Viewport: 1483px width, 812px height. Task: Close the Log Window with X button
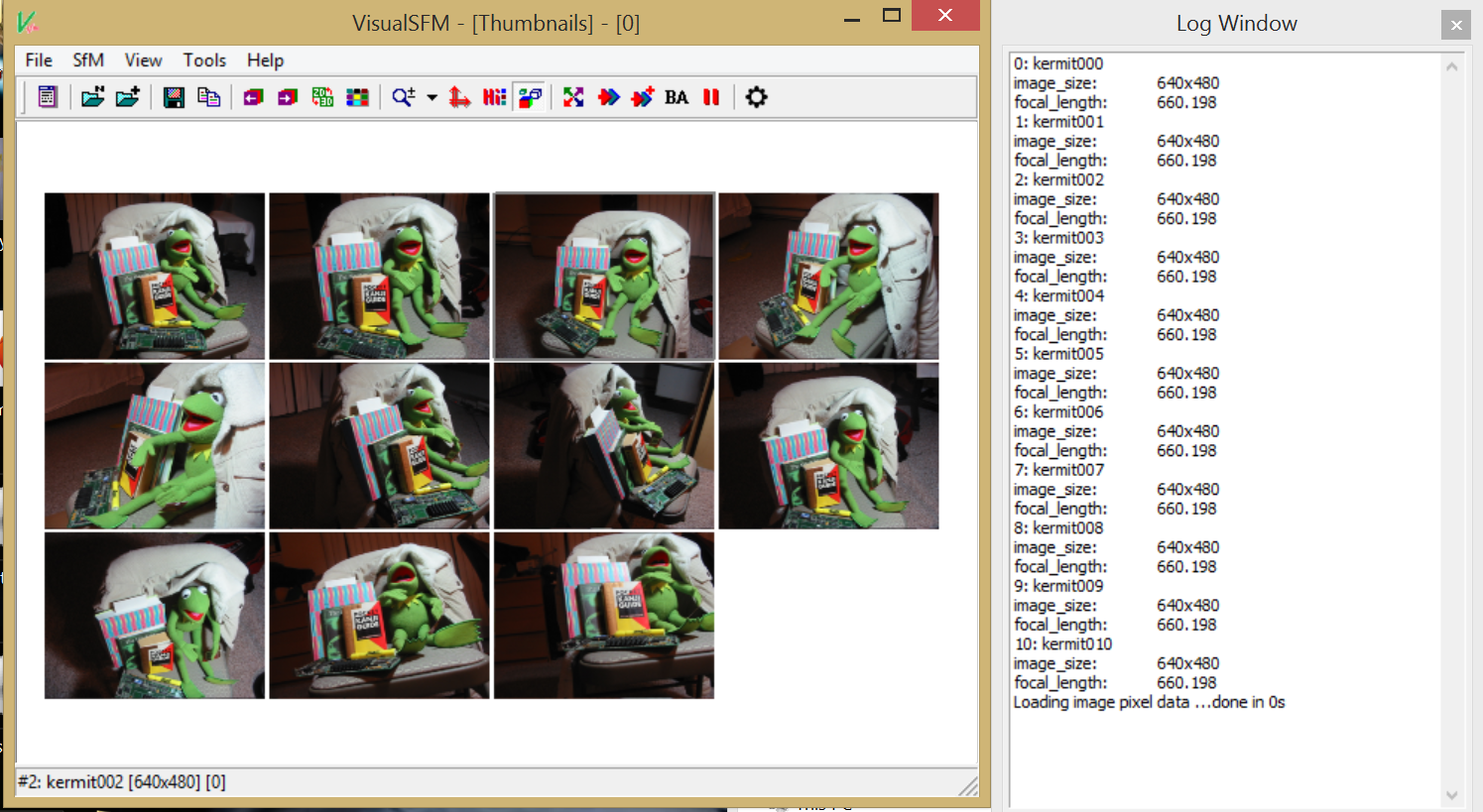1455,25
